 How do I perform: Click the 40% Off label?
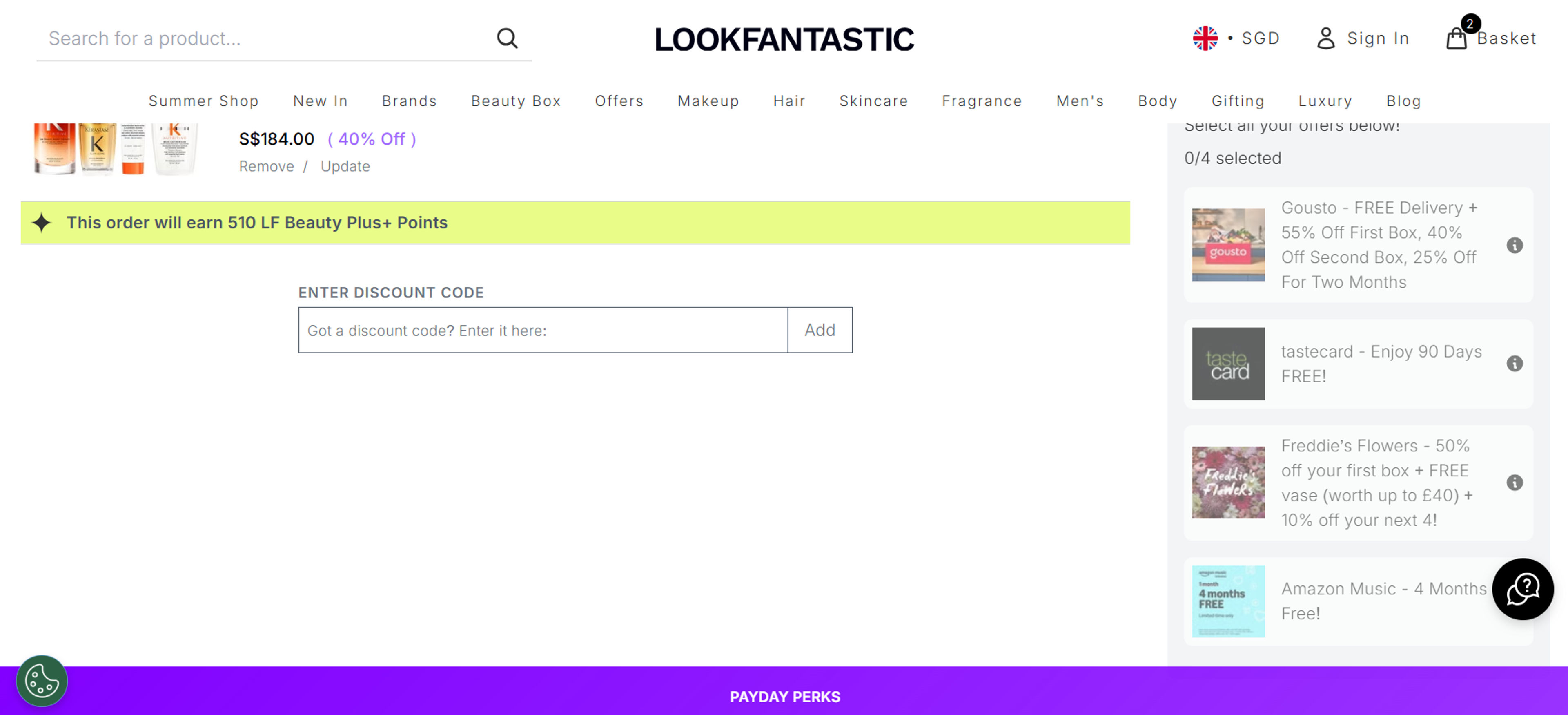pyautogui.click(x=371, y=139)
